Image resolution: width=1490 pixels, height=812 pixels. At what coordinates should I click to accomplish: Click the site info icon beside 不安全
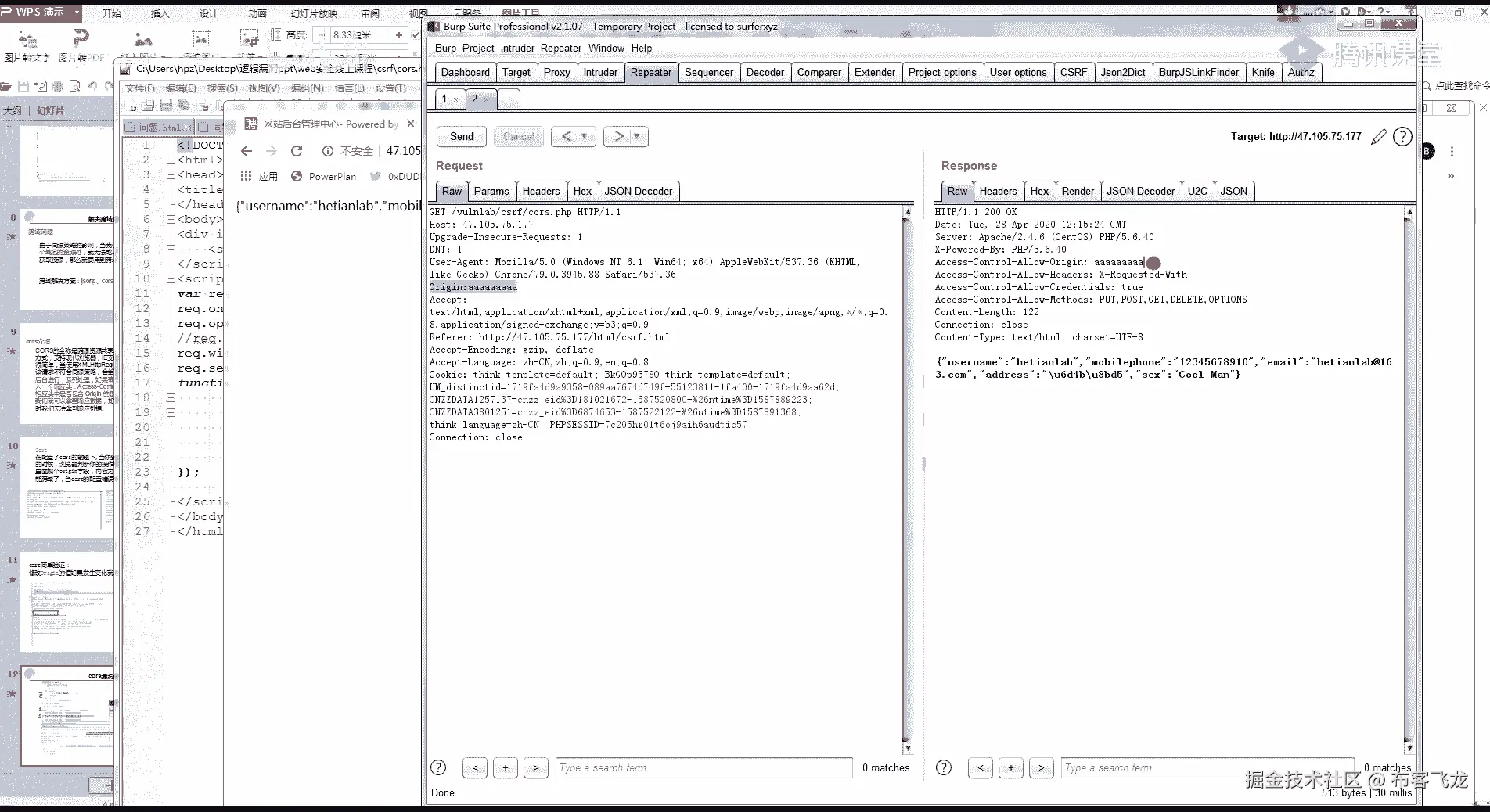pos(328,151)
